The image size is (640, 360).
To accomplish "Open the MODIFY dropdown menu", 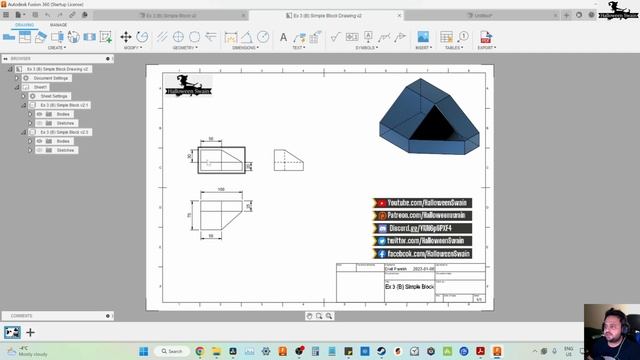I will point(133,48).
